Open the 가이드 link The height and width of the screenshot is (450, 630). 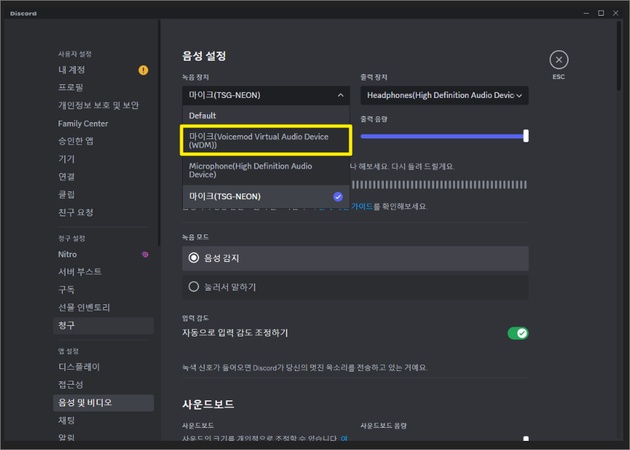[x=362, y=206]
